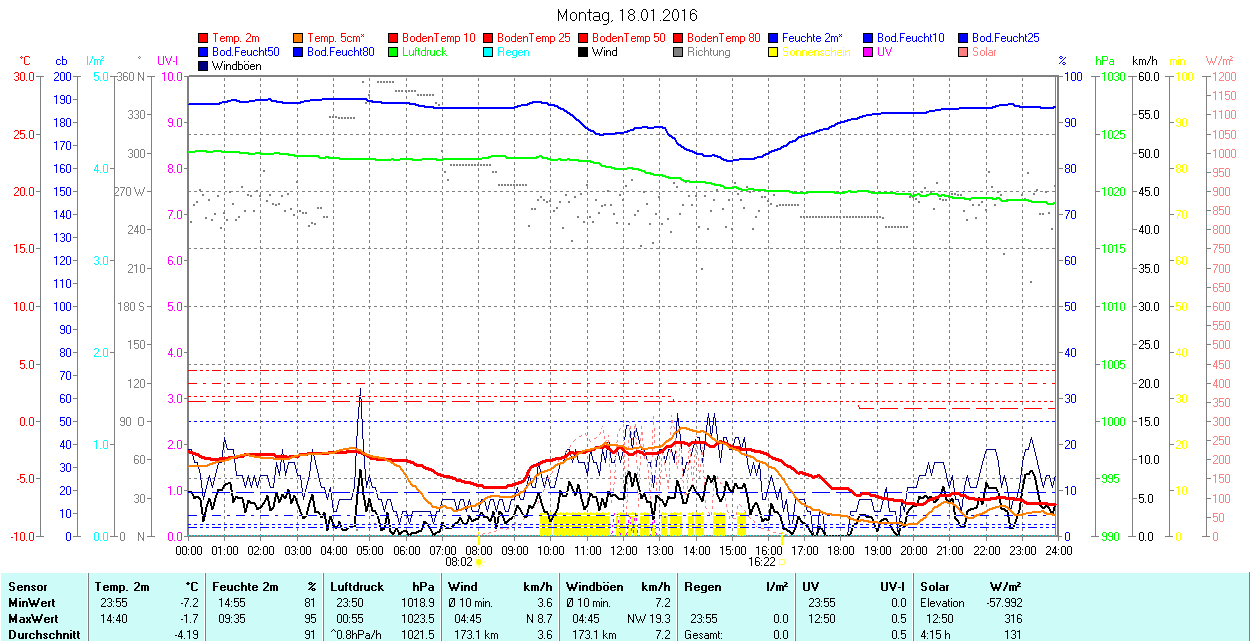Click the sunshine duration 4:15 h
1250x641 pixels.
click(935, 635)
